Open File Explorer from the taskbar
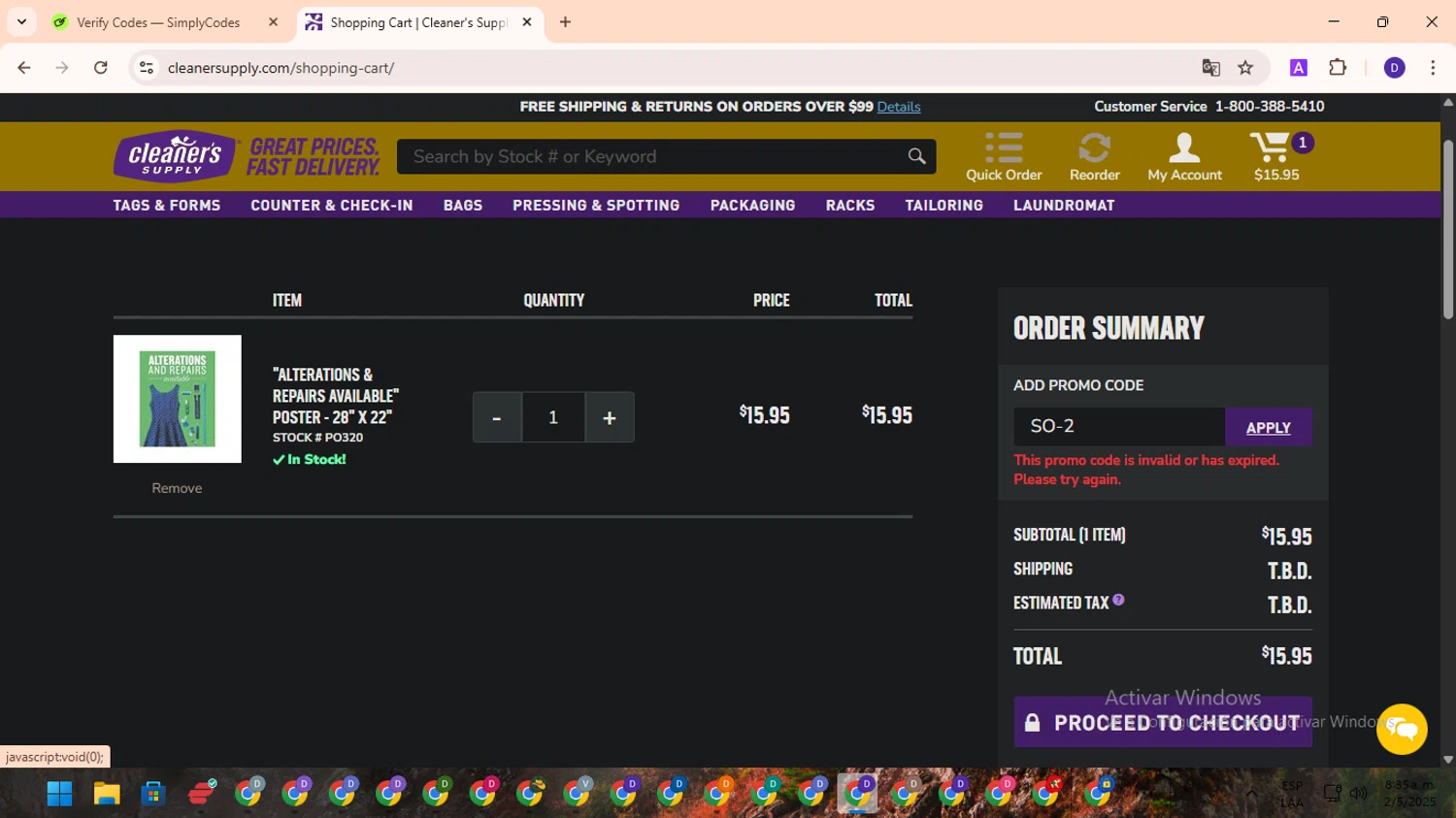 click(x=106, y=794)
